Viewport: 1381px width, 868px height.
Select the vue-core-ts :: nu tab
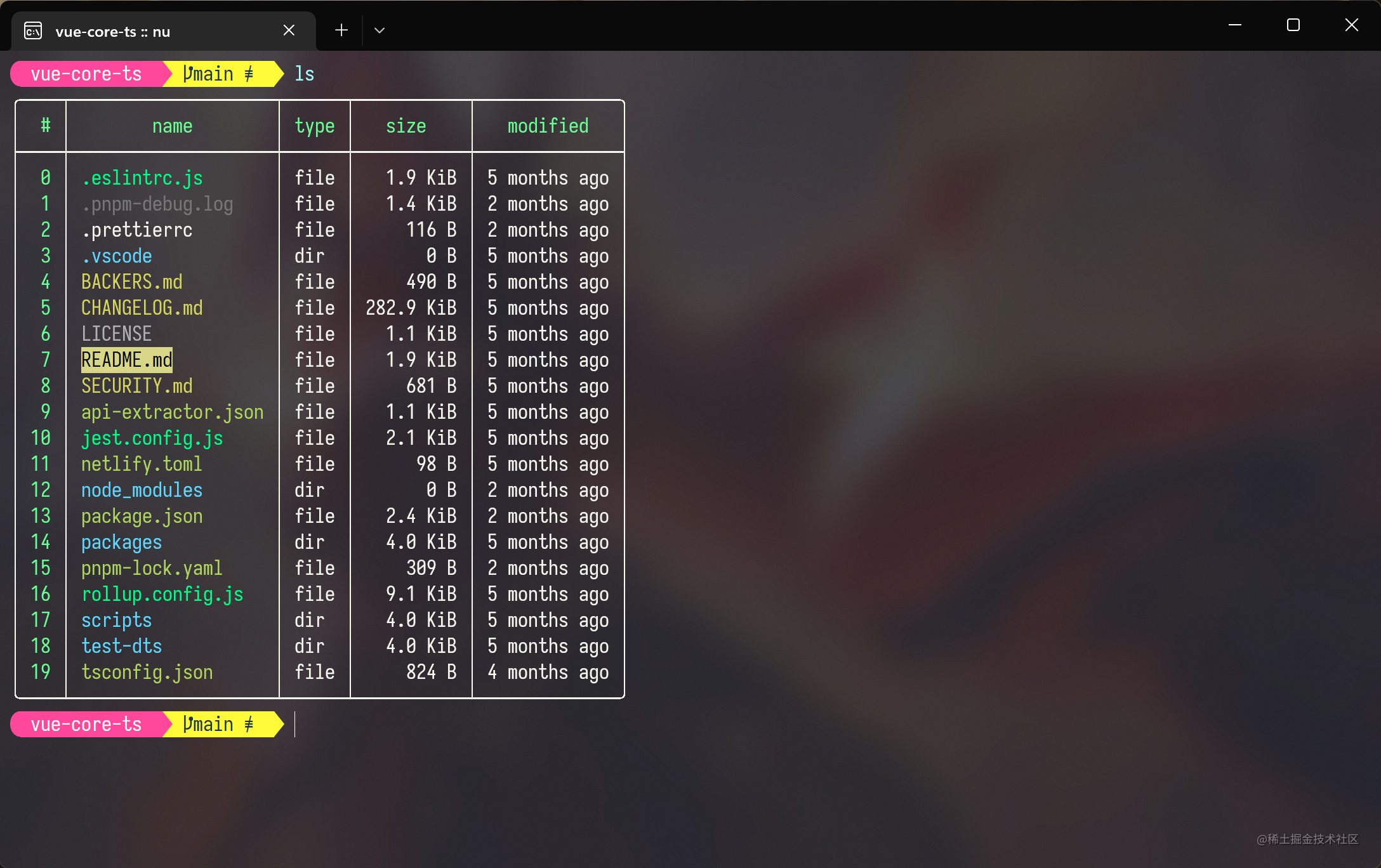click(x=164, y=31)
